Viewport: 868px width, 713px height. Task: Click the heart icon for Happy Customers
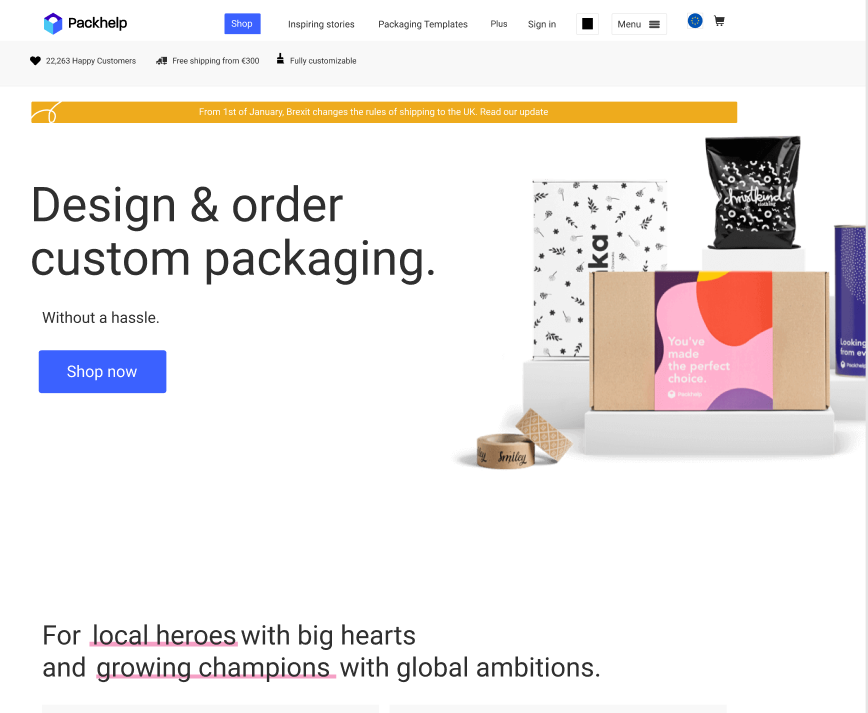pos(35,61)
